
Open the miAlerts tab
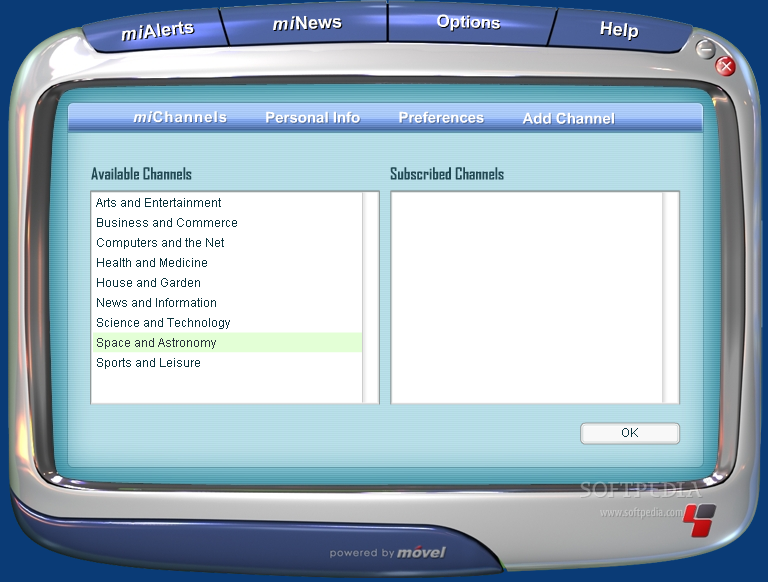157,31
